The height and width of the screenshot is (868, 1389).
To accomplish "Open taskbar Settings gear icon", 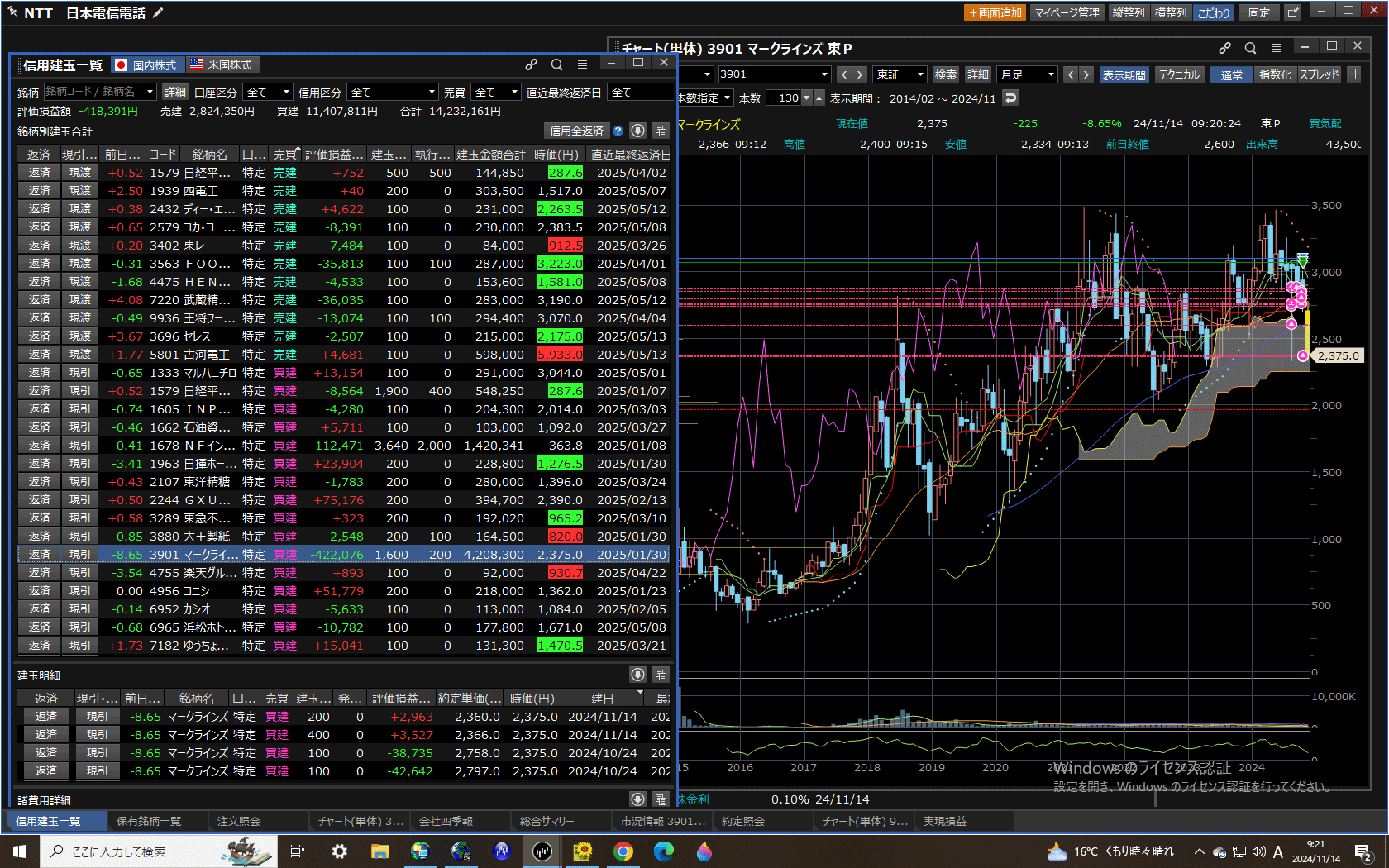I will (339, 851).
